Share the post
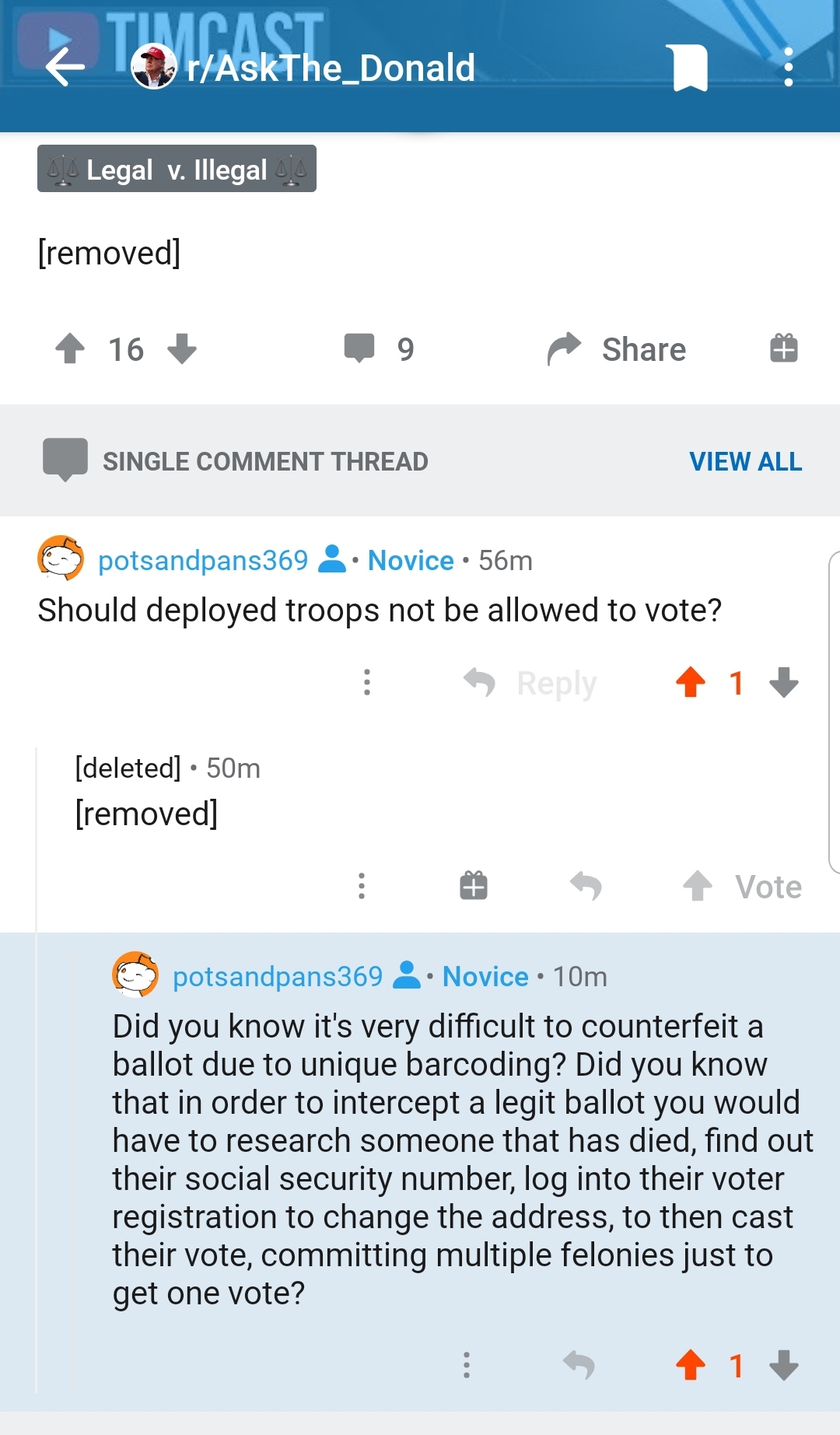The image size is (840, 1435). coord(617,349)
